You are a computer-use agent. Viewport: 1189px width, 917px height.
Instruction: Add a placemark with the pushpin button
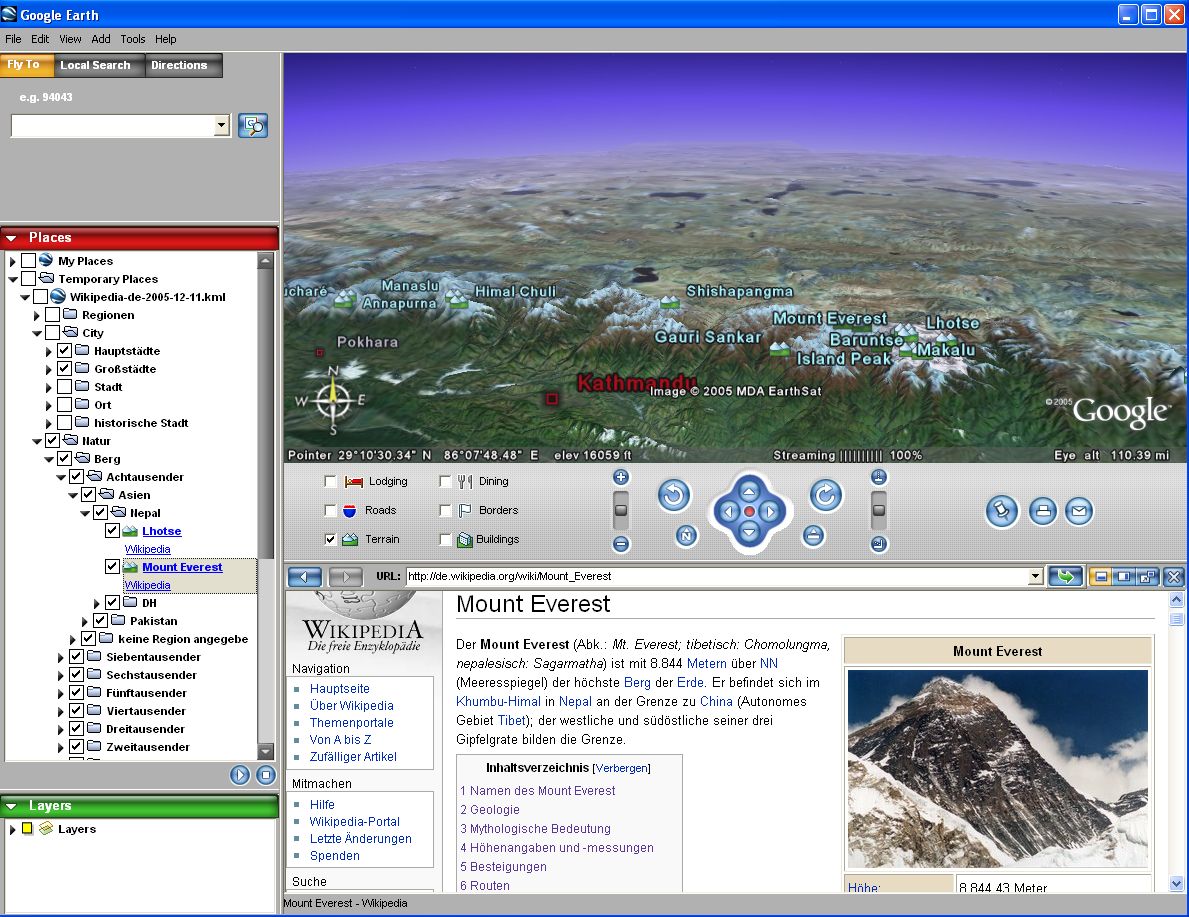[x=1002, y=511]
